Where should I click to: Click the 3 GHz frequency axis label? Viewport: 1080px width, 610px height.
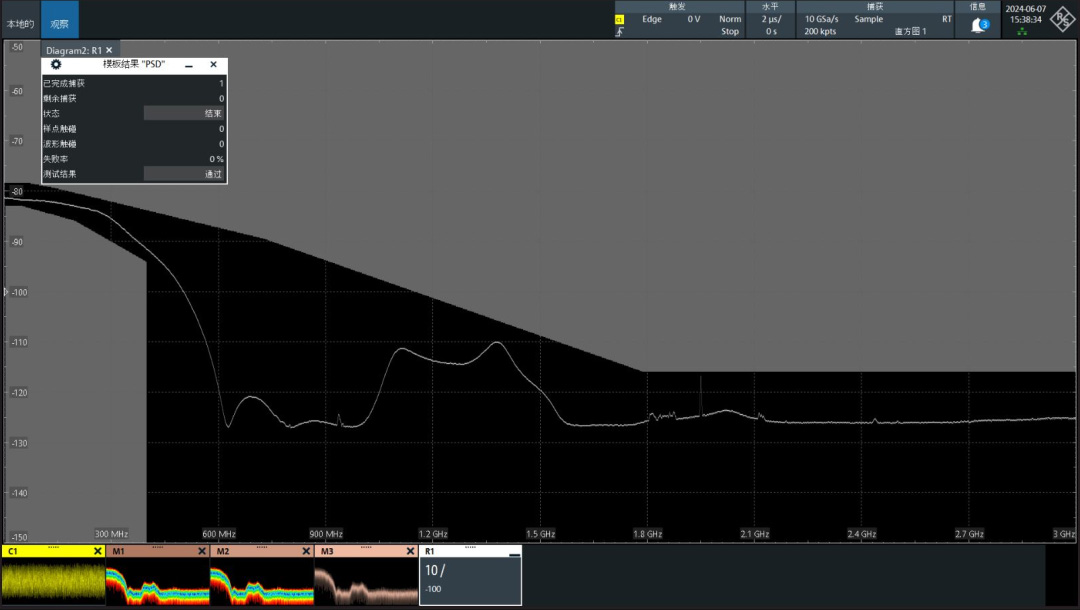[x=1063, y=534]
